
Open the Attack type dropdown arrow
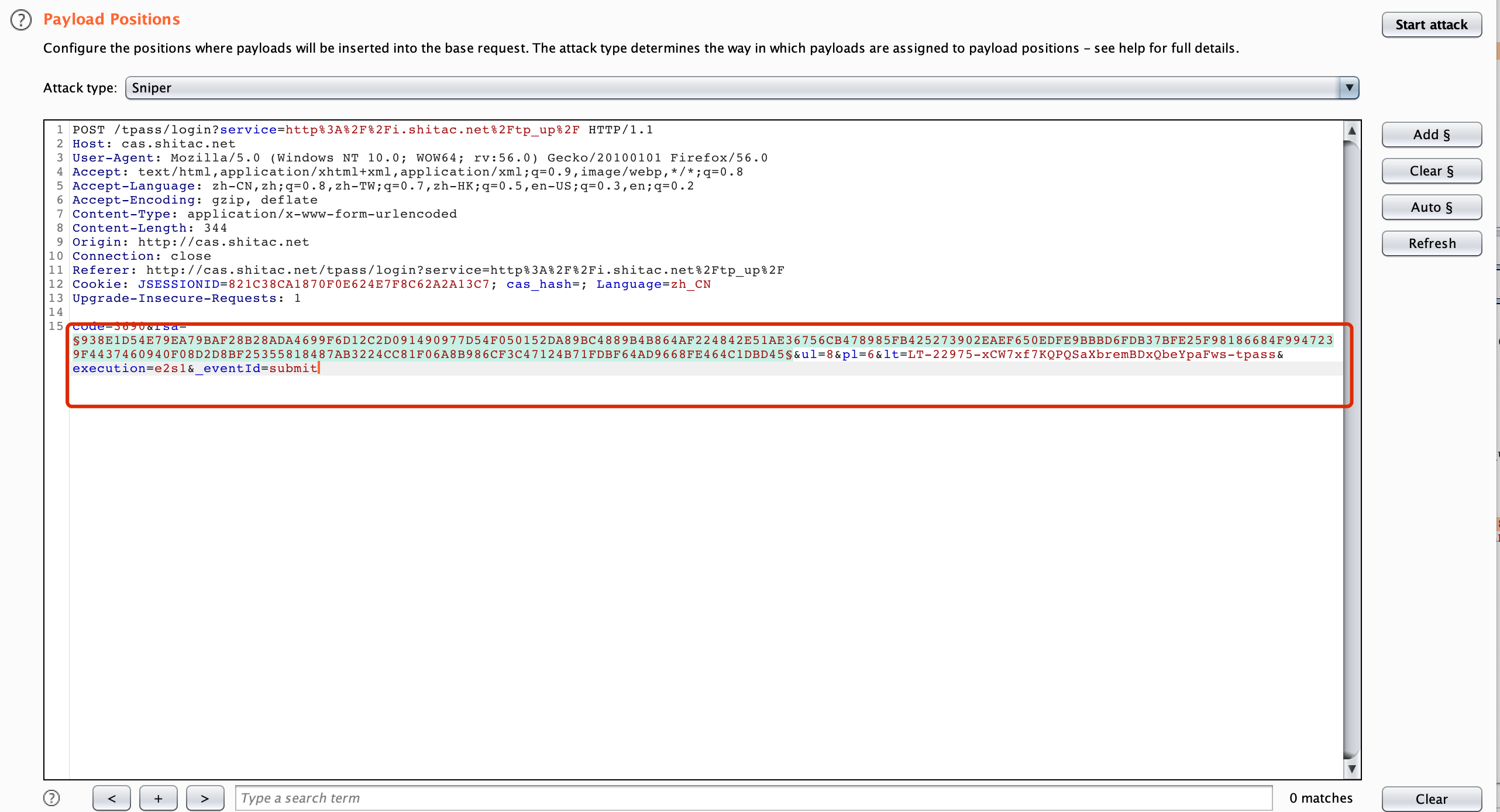tap(1349, 88)
